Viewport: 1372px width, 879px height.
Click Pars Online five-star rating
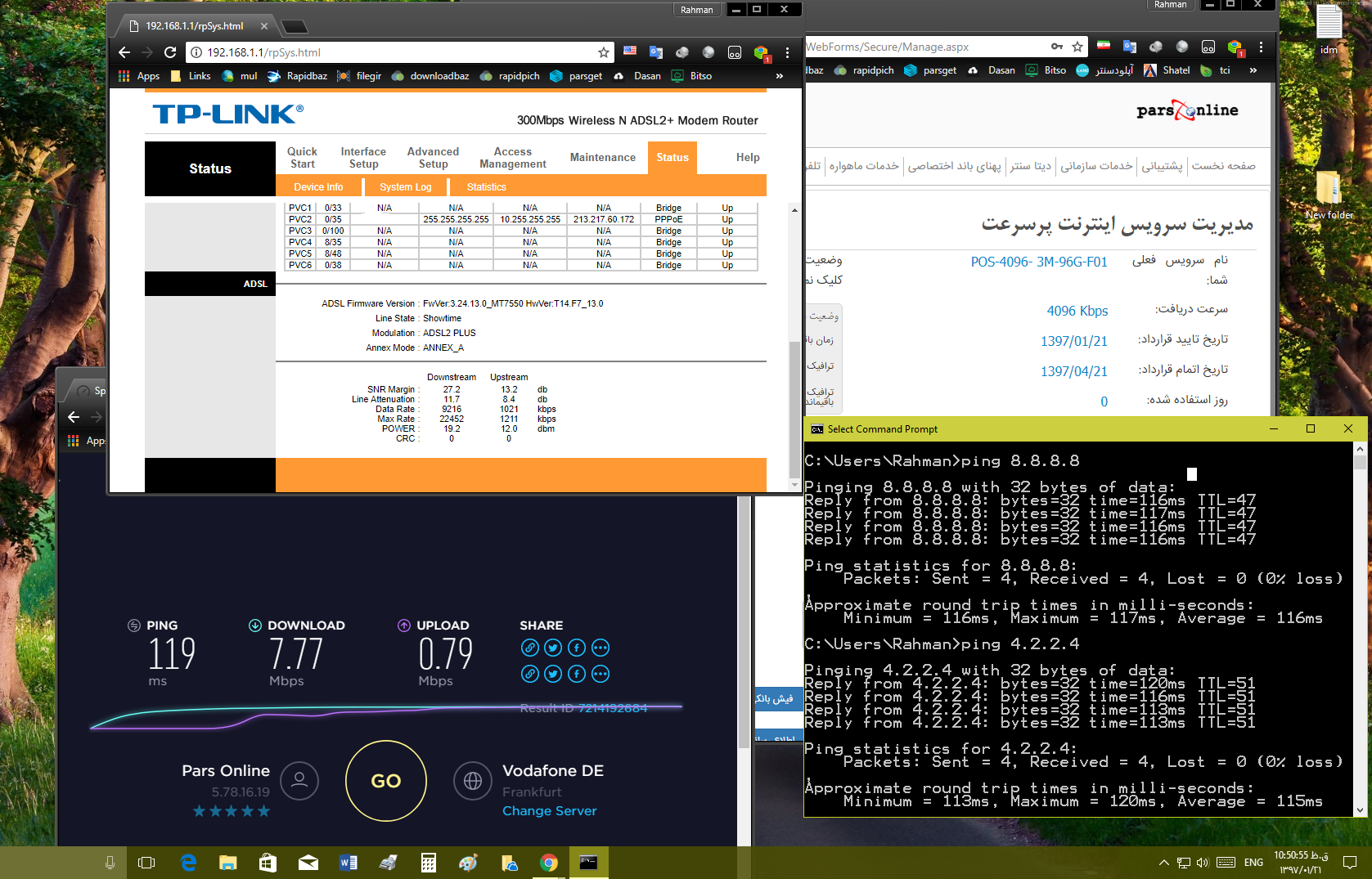(232, 811)
